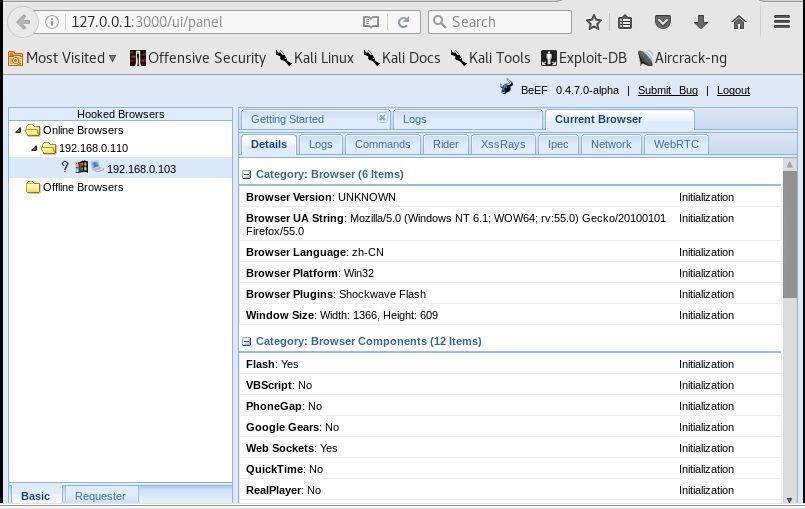Click the Logout link

click(733, 90)
